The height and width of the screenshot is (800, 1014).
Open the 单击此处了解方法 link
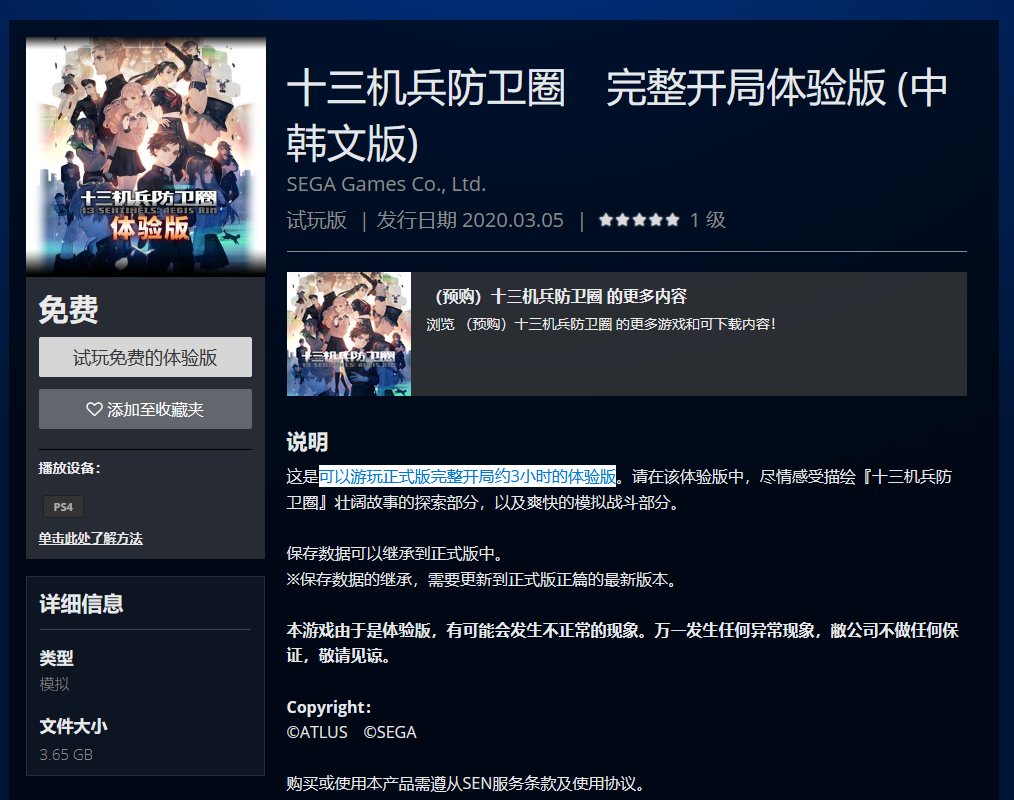91,538
